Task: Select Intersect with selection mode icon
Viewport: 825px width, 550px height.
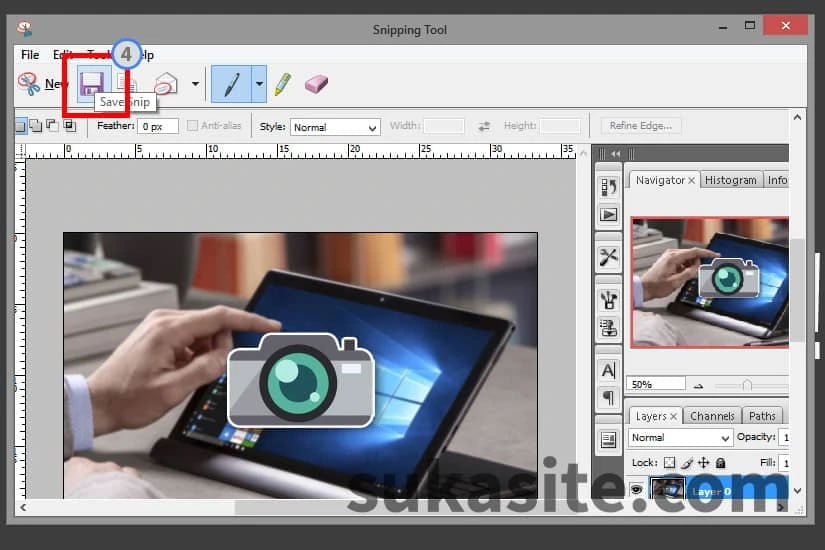Action: point(69,125)
